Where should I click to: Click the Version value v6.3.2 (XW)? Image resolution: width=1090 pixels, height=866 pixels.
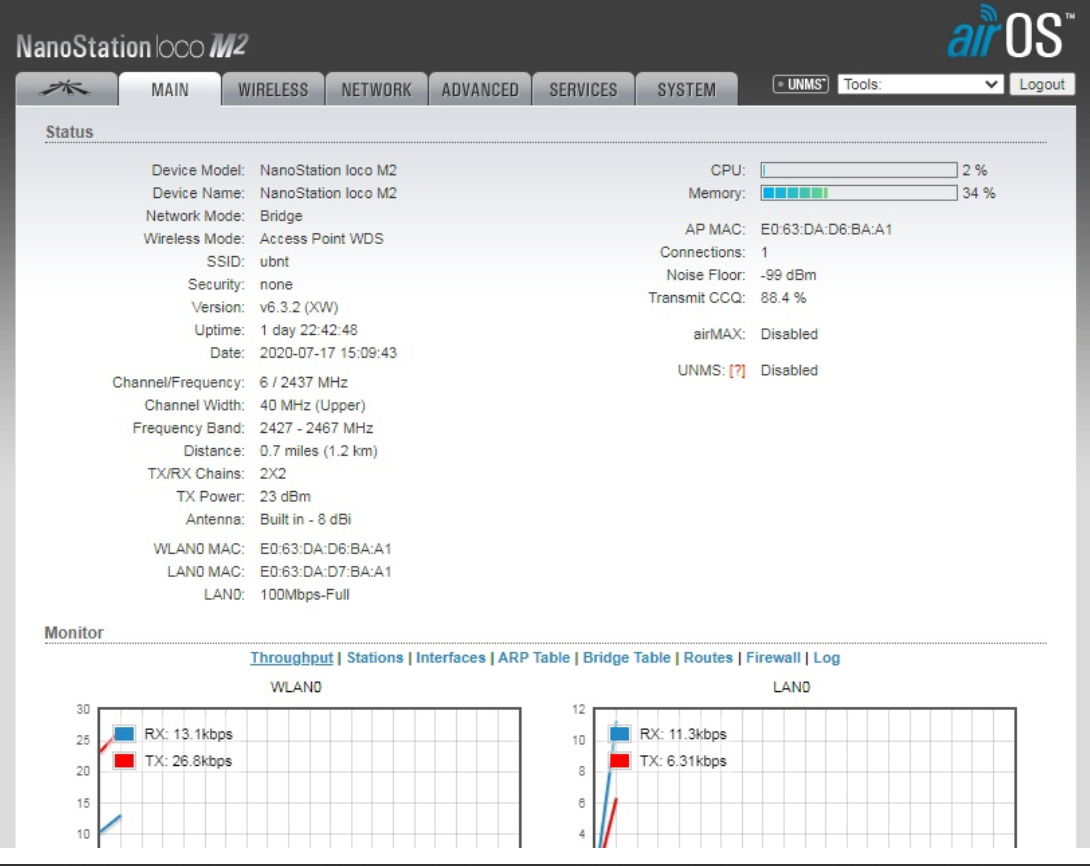tap(299, 307)
